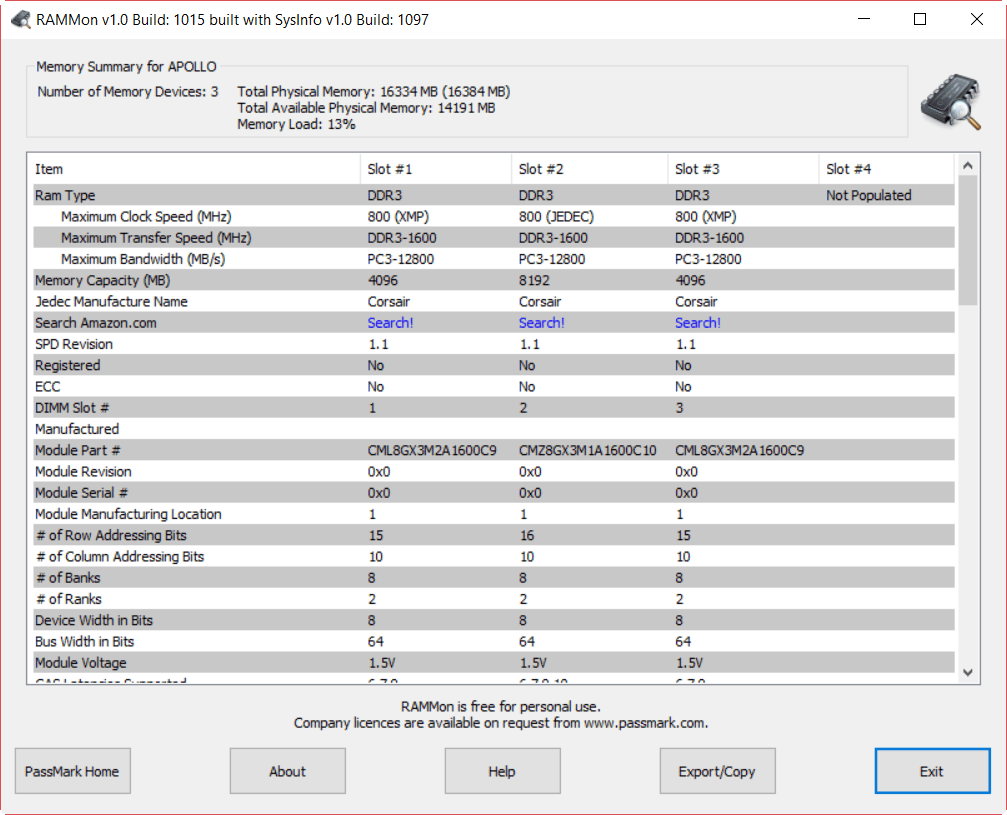This screenshot has height=815, width=1007.
Task: Click the vertical scrollbar thumb
Action: (x=968, y=240)
